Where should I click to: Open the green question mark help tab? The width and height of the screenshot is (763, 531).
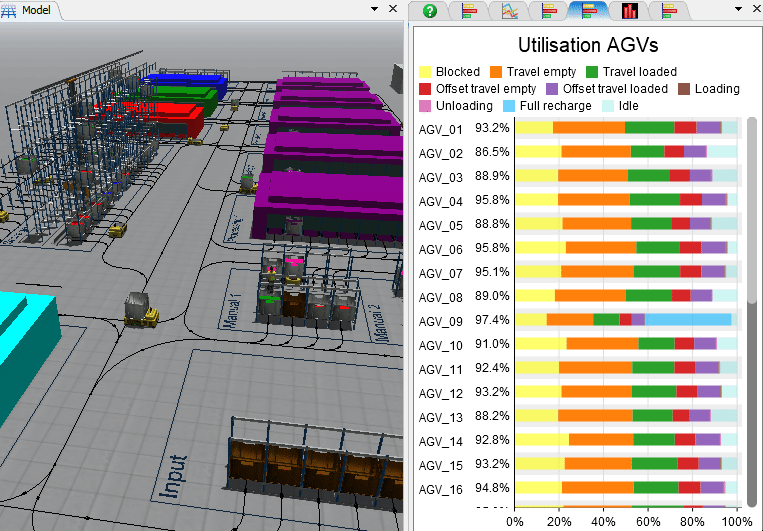tap(430, 11)
